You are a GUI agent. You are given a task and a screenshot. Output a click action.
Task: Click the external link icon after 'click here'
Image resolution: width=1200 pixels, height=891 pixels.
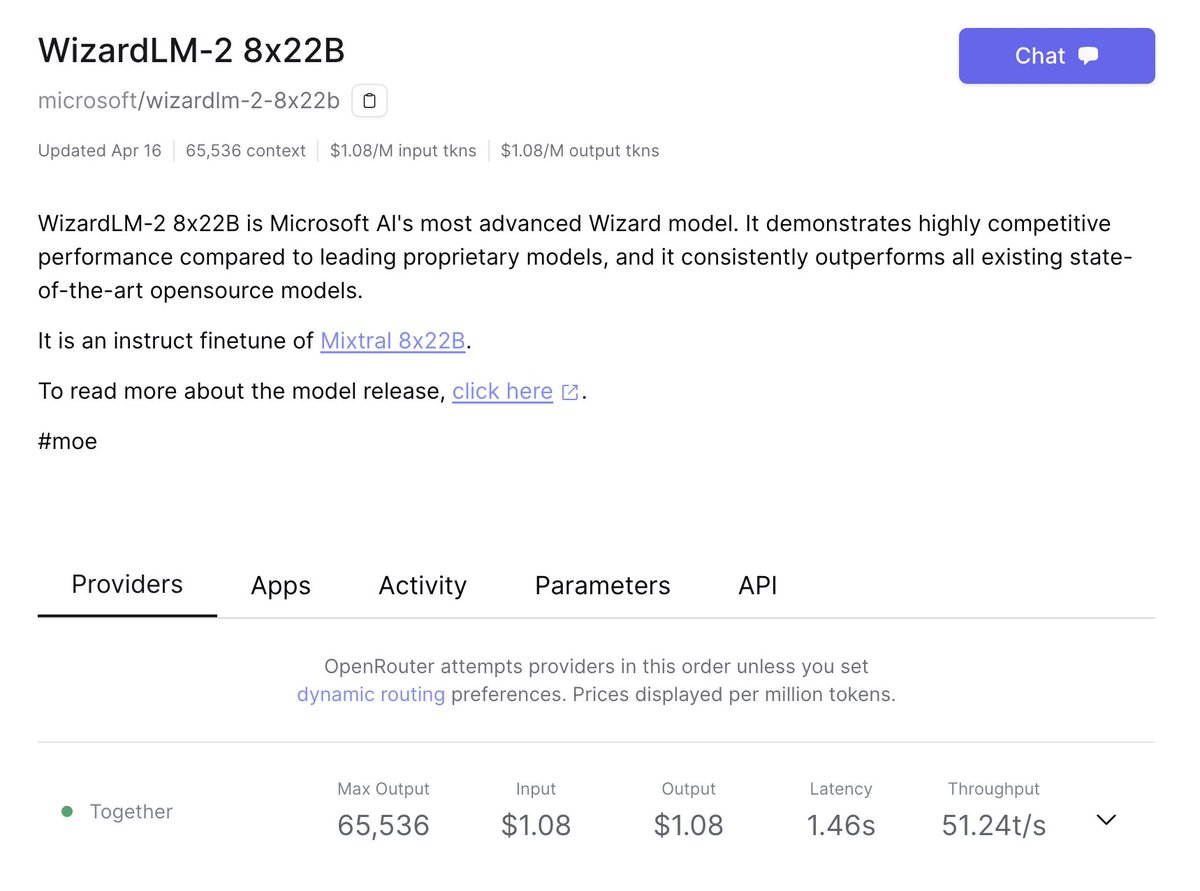(x=570, y=392)
